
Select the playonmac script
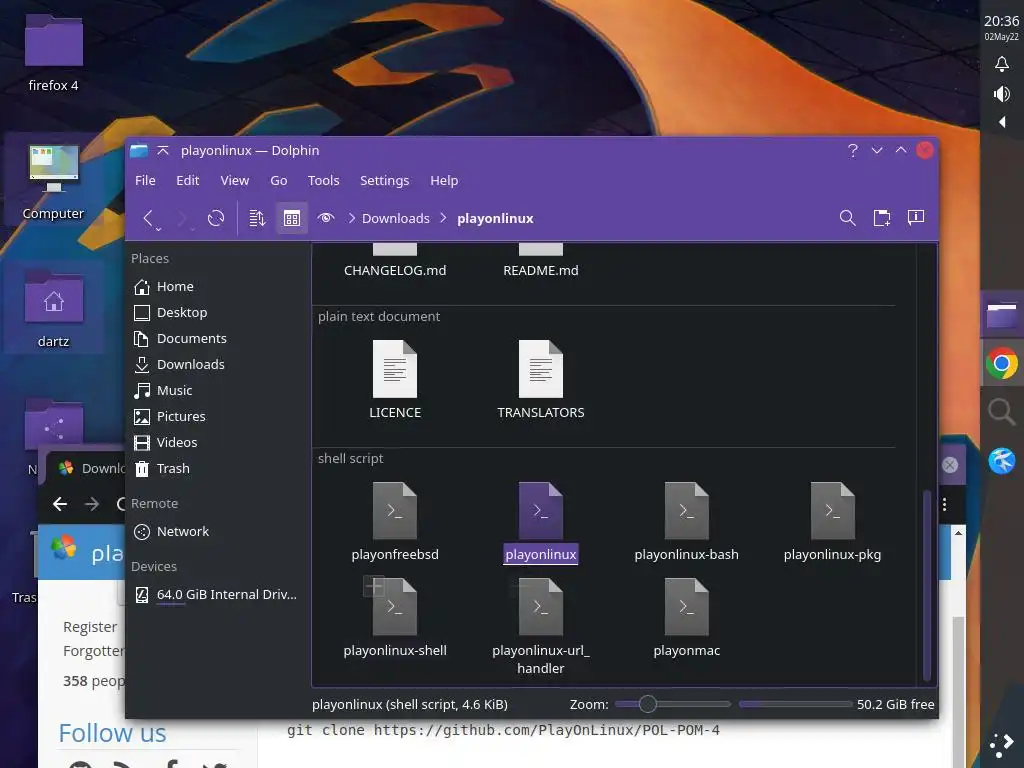[x=686, y=618]
